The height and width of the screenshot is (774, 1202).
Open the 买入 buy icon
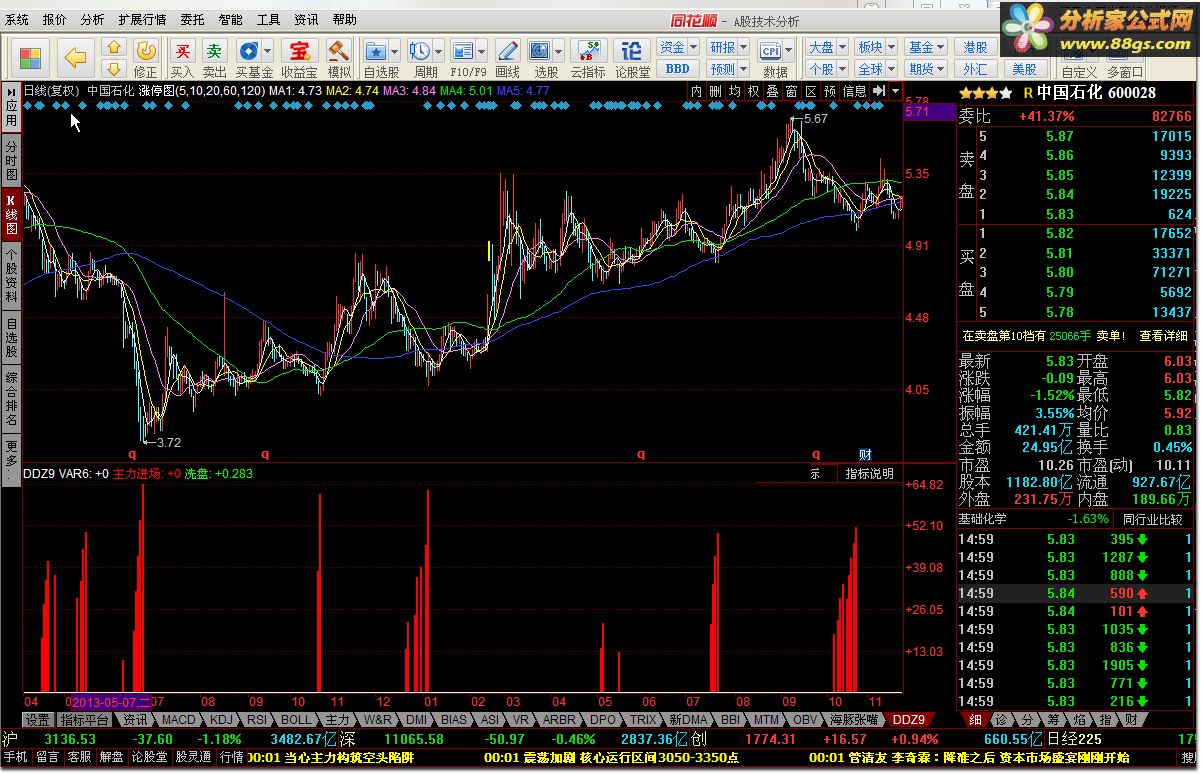point(181,58)
